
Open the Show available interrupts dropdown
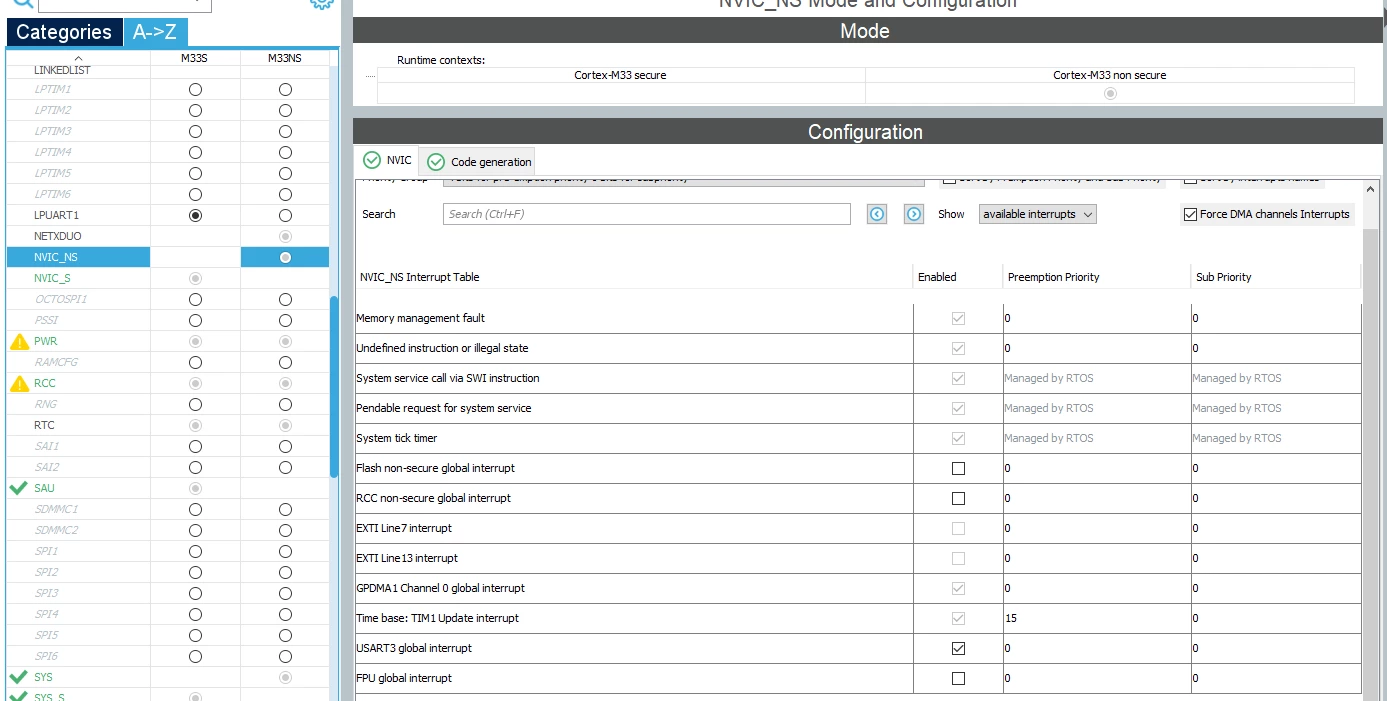[x=1037, y=214]
